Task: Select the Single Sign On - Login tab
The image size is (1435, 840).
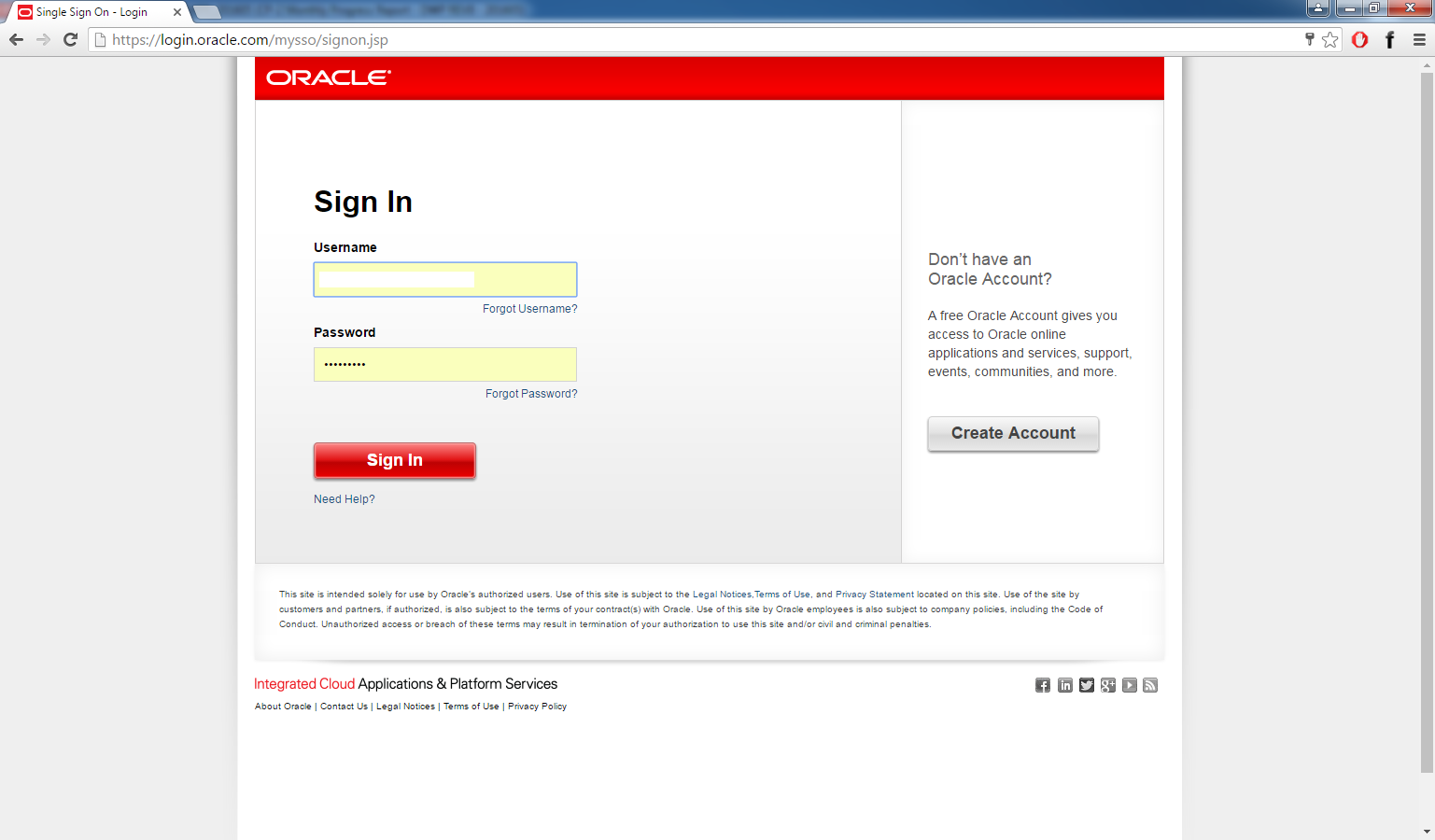Action: (x=91, y=12)
